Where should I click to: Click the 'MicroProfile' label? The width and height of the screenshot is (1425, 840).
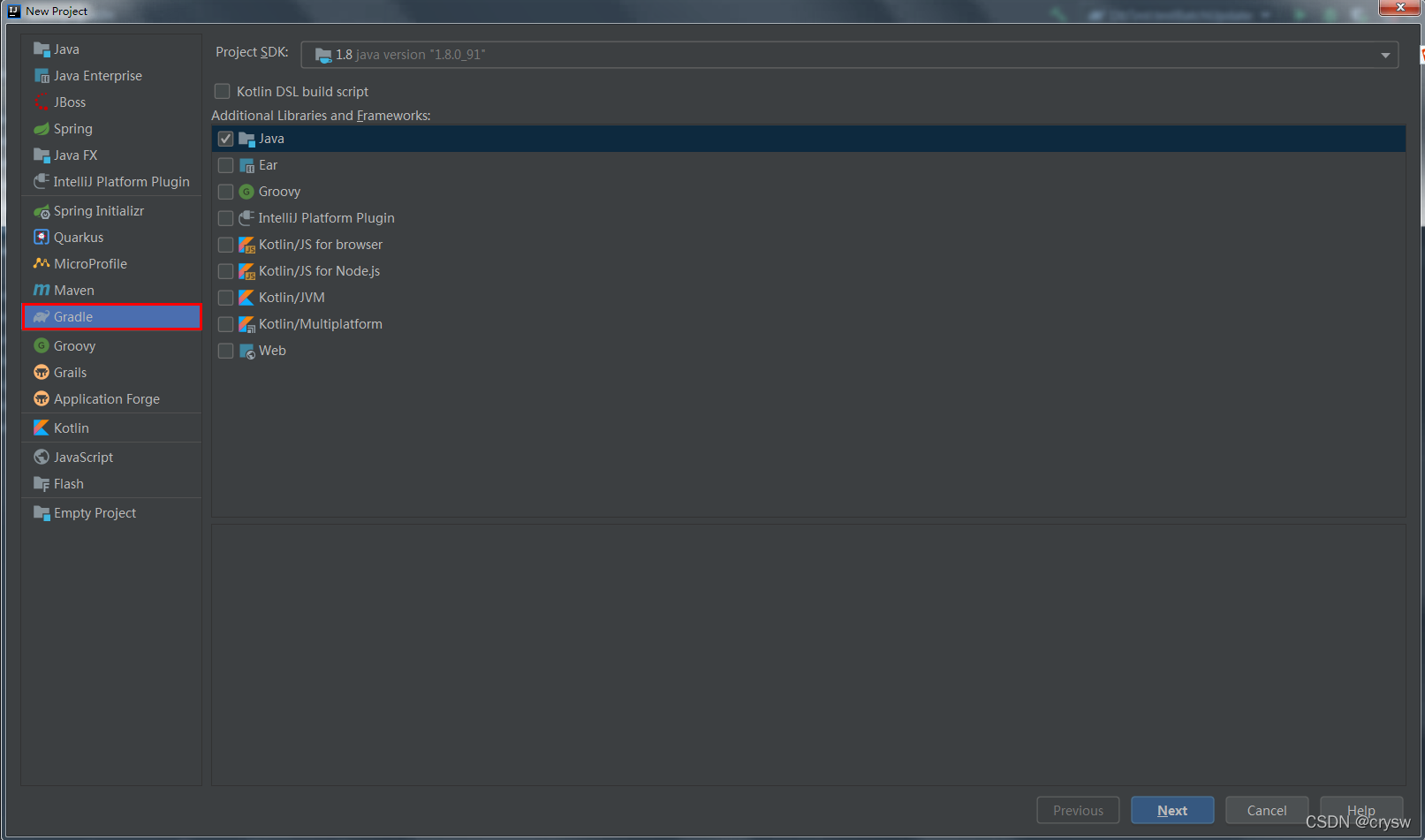(90, 264)
